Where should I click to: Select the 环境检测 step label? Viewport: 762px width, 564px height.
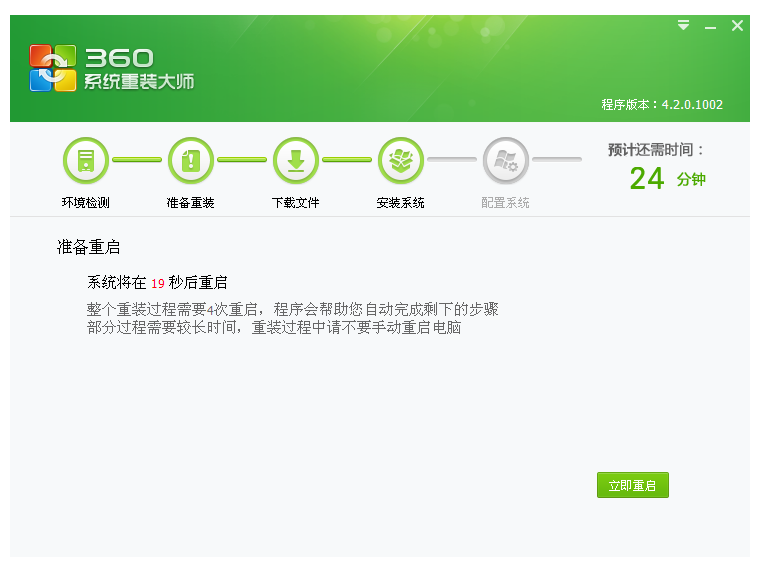[x=86, y=203]
